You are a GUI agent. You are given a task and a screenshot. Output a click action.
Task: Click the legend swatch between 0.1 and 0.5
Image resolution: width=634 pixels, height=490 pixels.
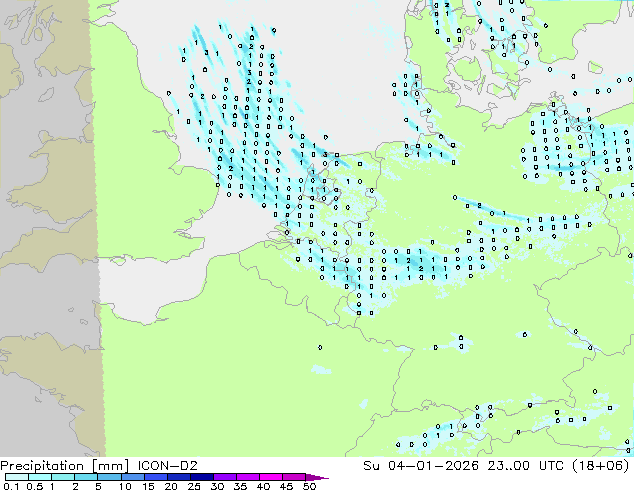[x=17, y=477]
